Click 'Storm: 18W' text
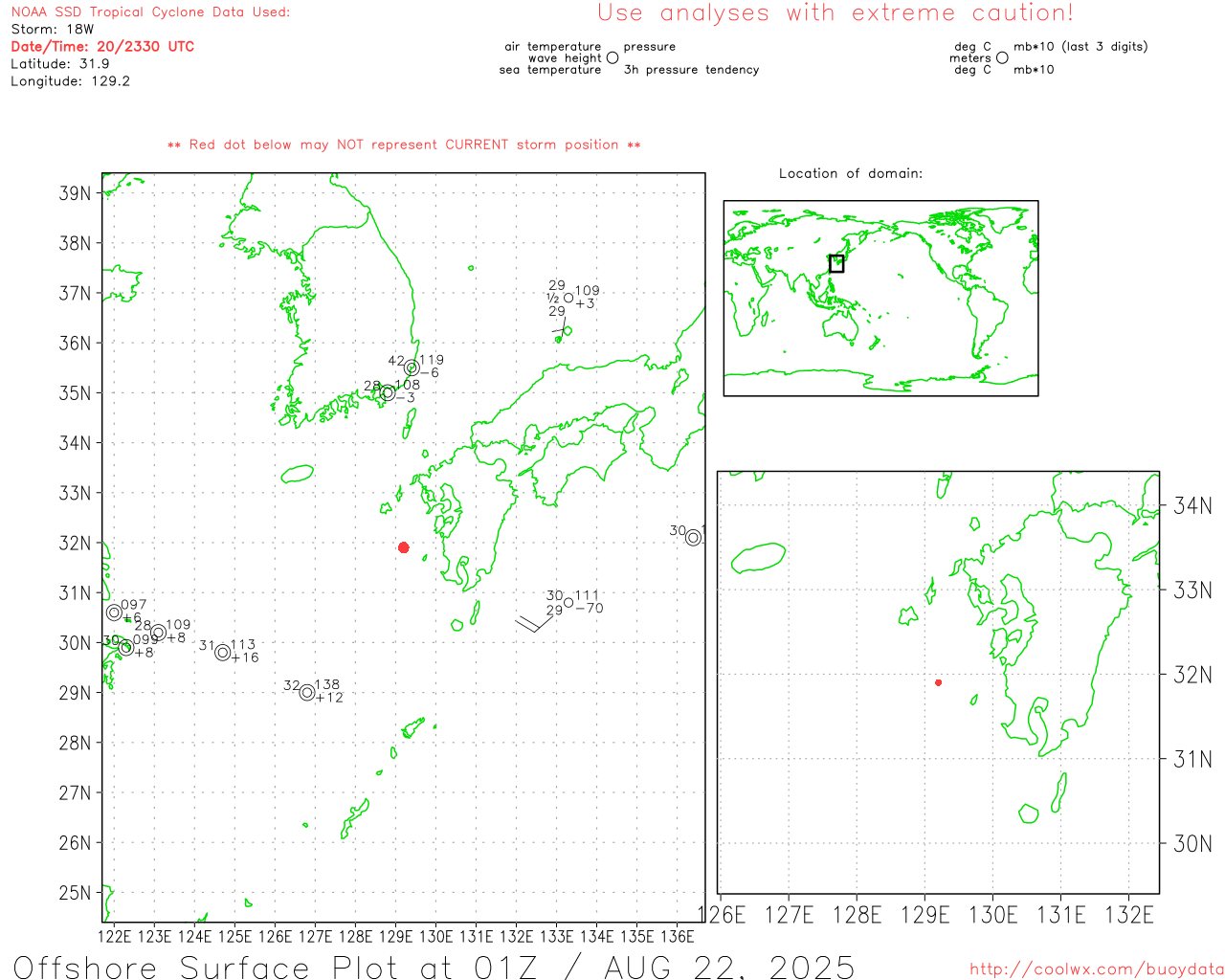 coord(53,30)
